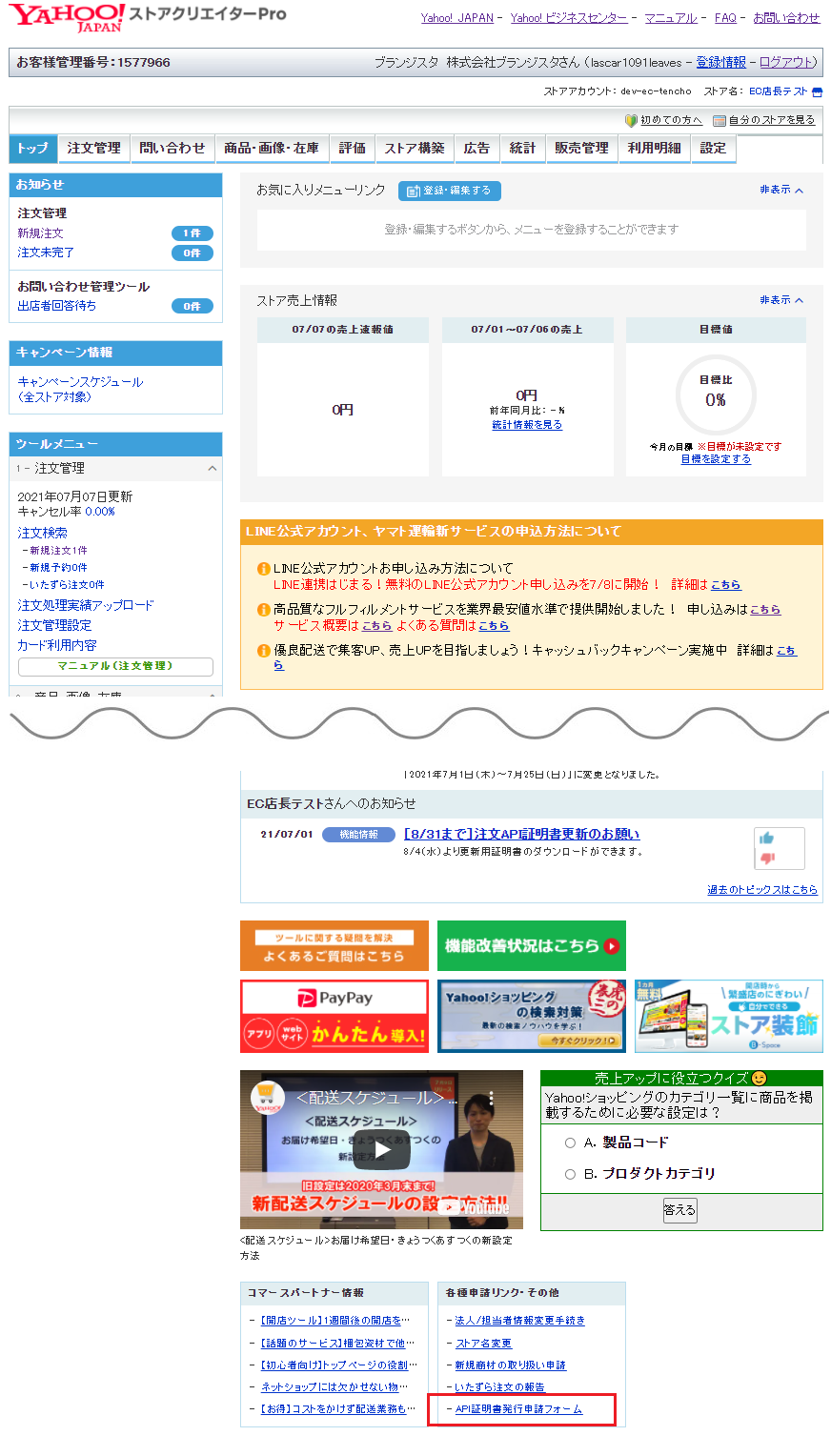Click the 目標を設定する link
Image resolution: width=831 pixels, height=1456 pixels.
pyautogui.click(x=716, y=459)
